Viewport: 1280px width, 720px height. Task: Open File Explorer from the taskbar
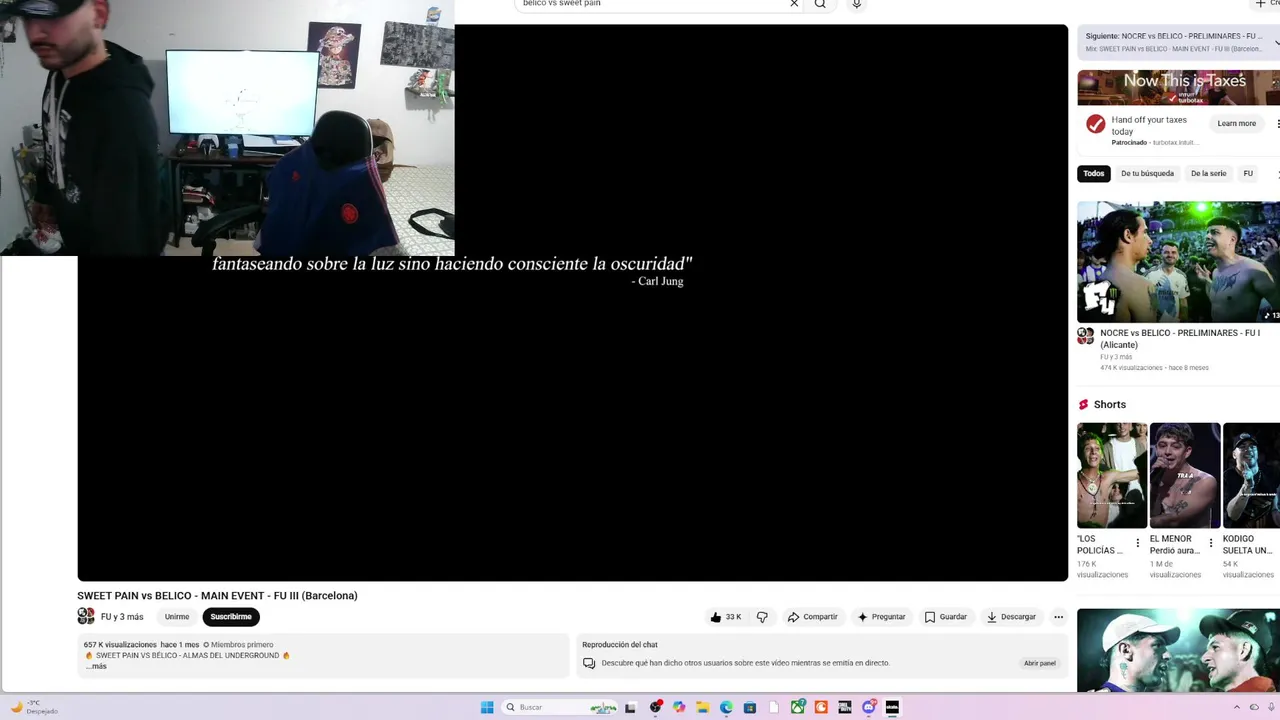703,707
